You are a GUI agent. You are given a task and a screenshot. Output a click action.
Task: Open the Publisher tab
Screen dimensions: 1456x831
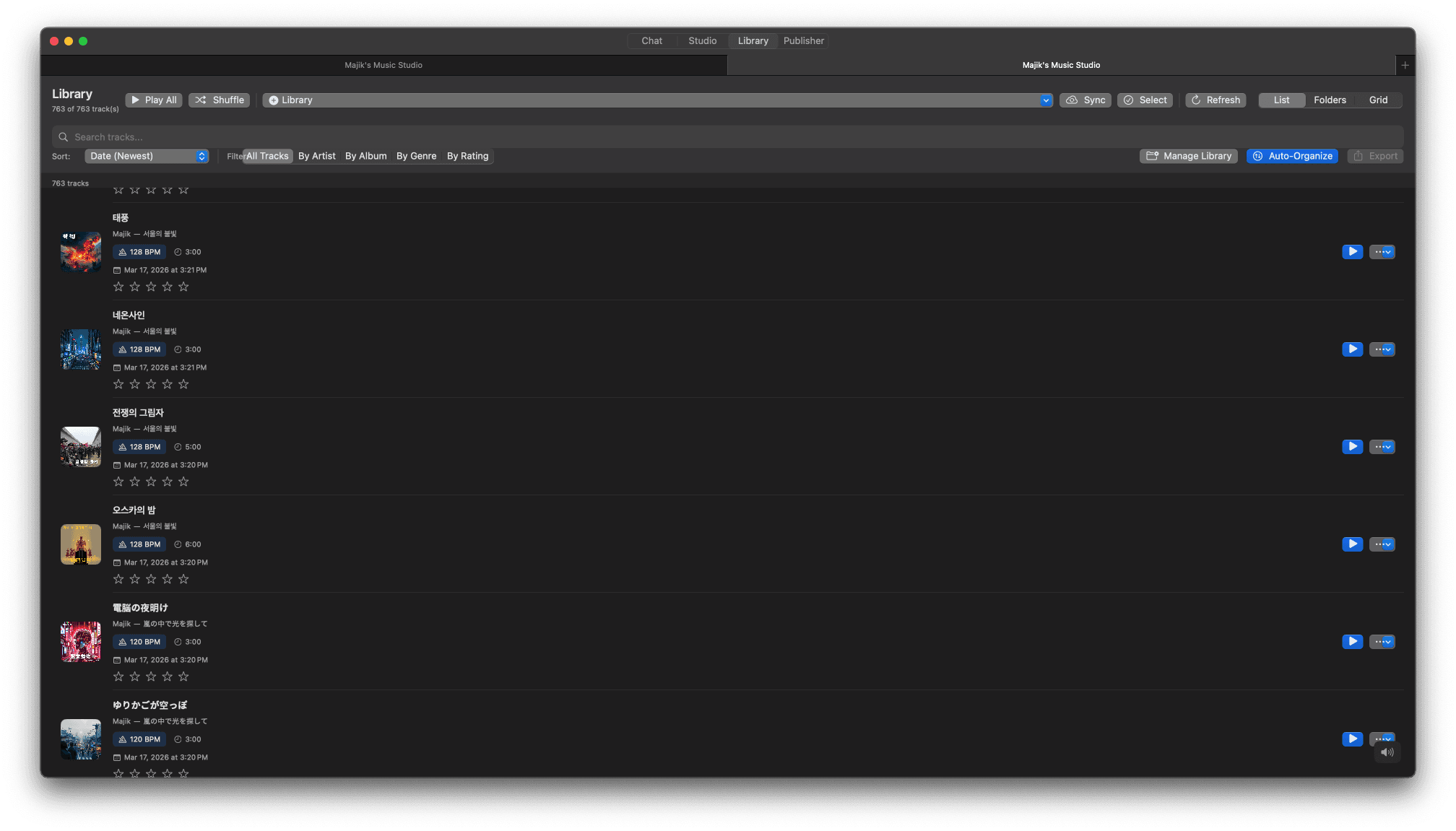point(803,41)
